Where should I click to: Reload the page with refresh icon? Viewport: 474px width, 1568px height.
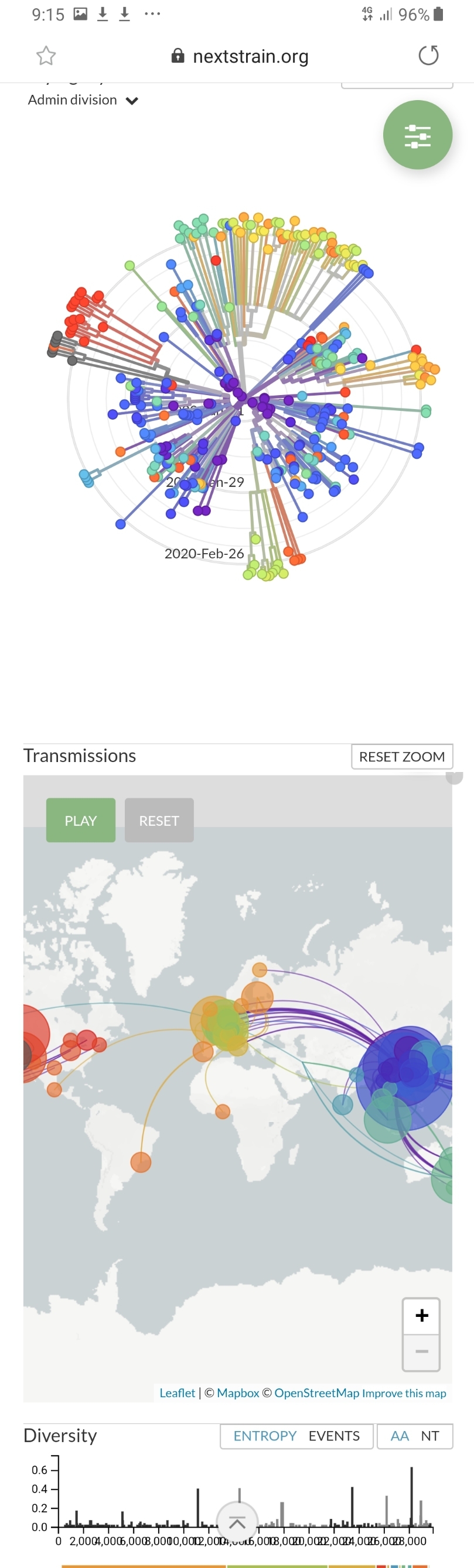(428, 56)
